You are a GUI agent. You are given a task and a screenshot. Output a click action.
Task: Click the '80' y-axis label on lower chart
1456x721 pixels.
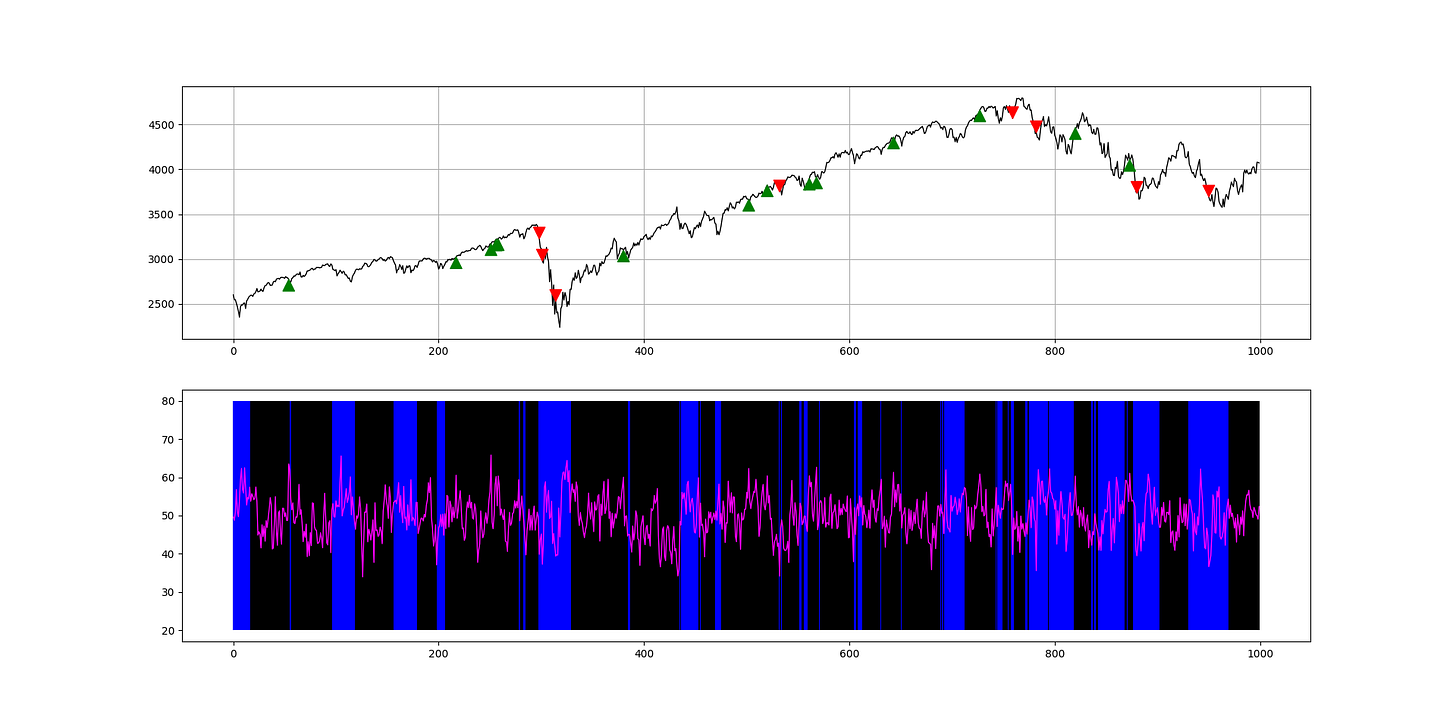[x=167, y=402]
